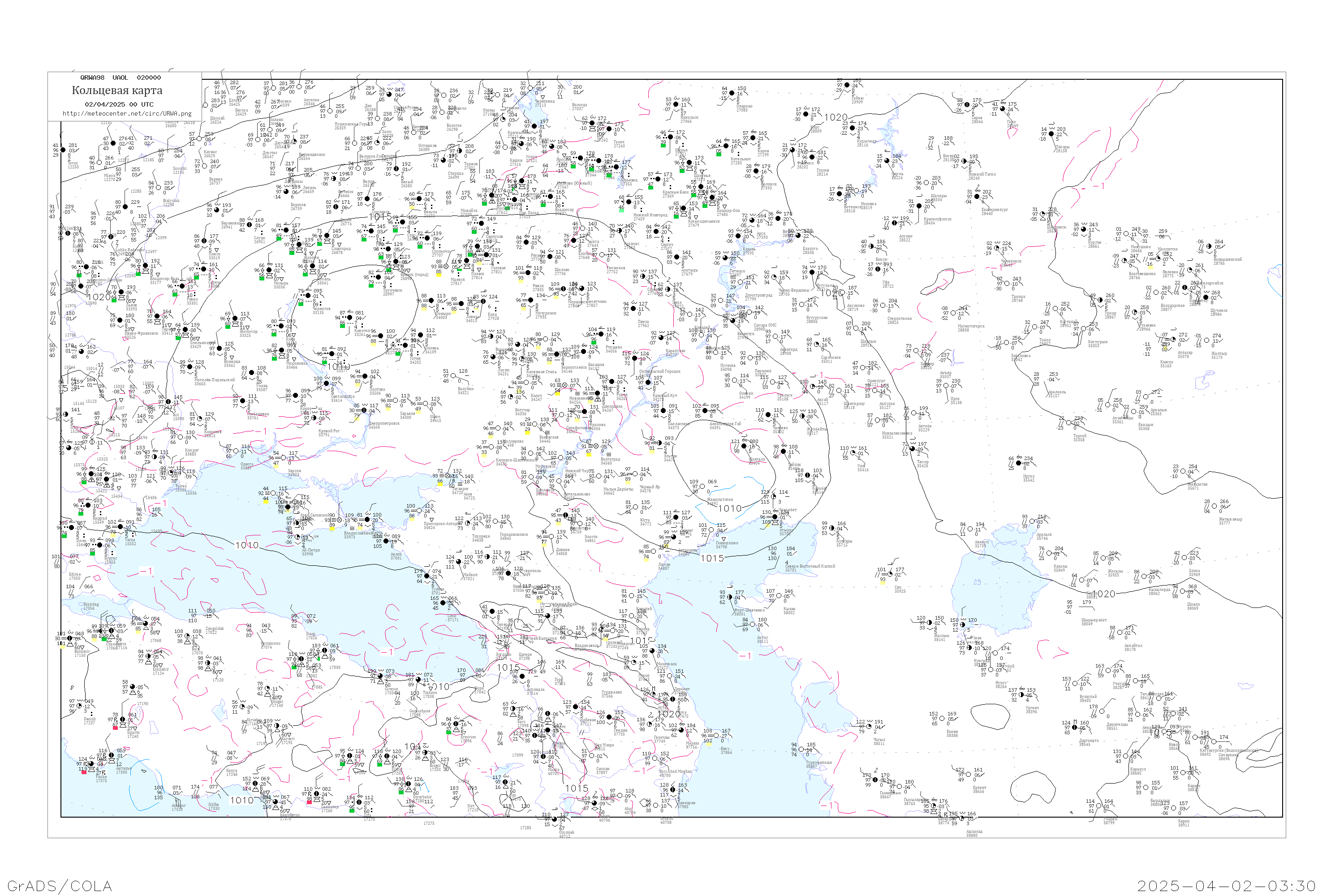Click the Сам station cloud-cover circle
The width and height of the screenshot is (1344, 896).
891,574
